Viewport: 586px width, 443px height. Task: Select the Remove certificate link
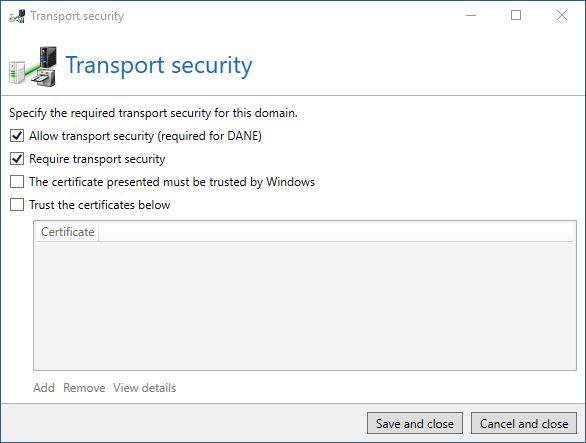[84, 388]
